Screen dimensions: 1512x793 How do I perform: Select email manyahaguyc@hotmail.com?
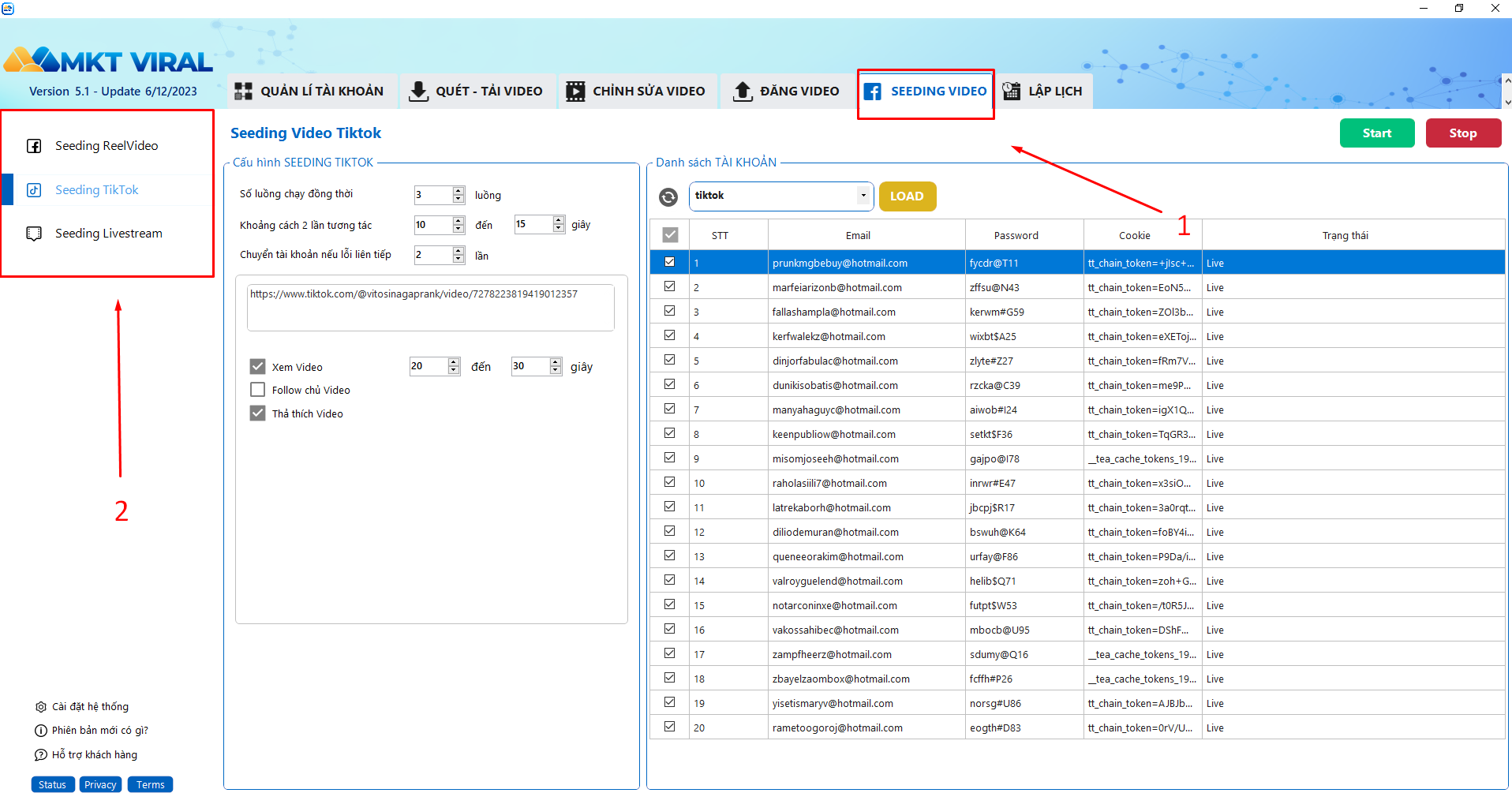(x=866, y=410)
